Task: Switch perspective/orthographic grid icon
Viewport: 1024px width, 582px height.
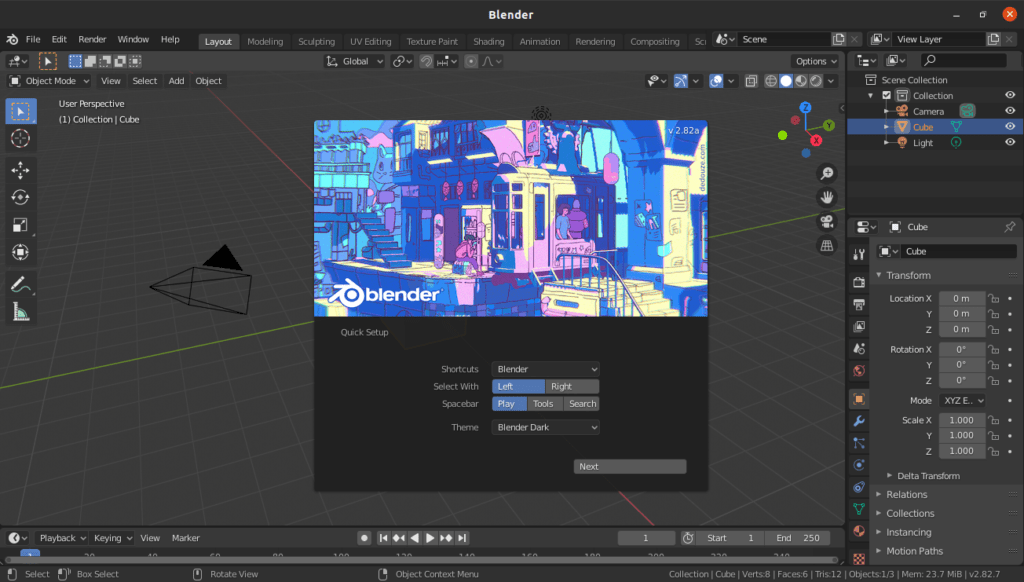Action: (x=827, y=246)
